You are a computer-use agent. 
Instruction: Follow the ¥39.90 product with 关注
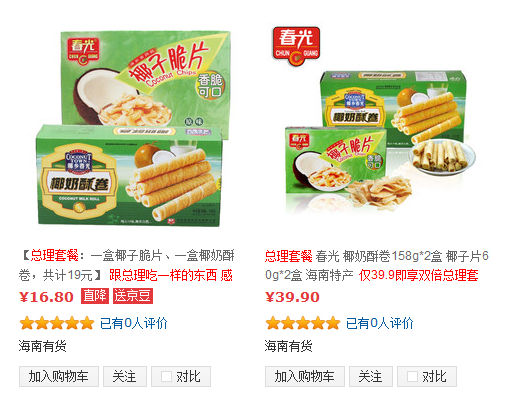point(371,376)
